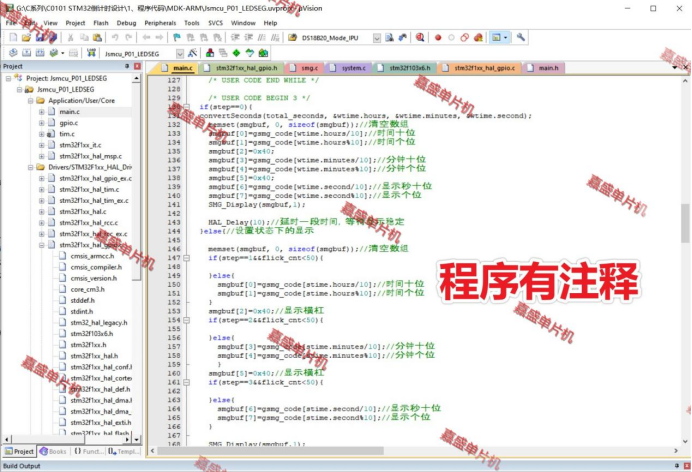This screenshot has height=472, width=692.
Task: Open the batch build dropdown arrow
Action: click(x=62, y=53)
